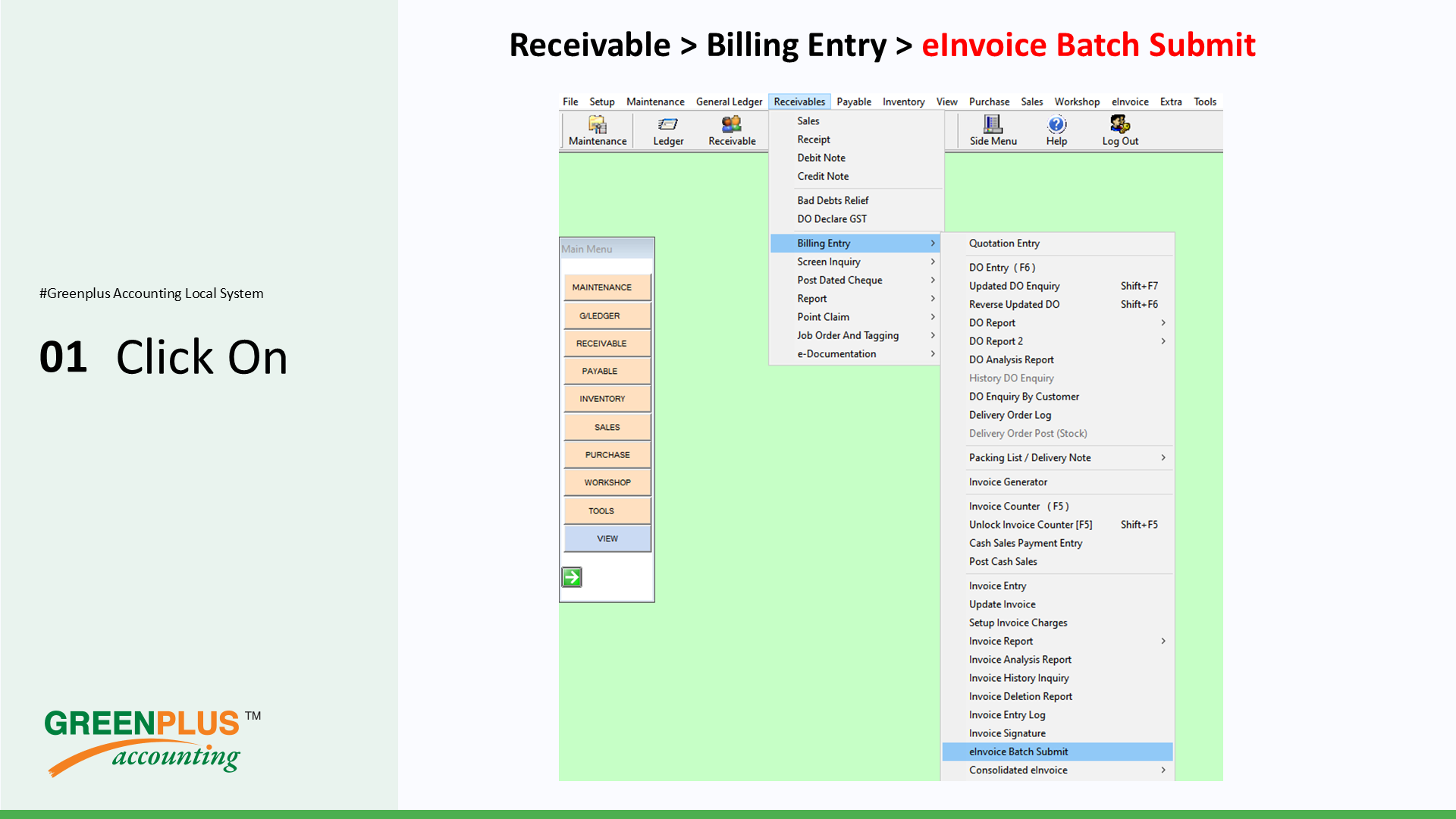Select the Receipt menu entry
Viewport: 1456px width, 819px height.
(855, 140)
